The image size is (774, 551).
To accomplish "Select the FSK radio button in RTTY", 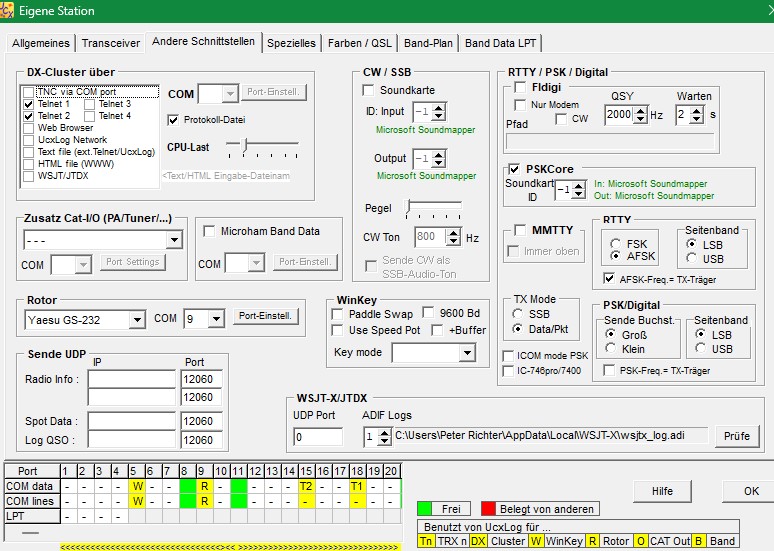I will pyautogui.click(x=614, y=243).
